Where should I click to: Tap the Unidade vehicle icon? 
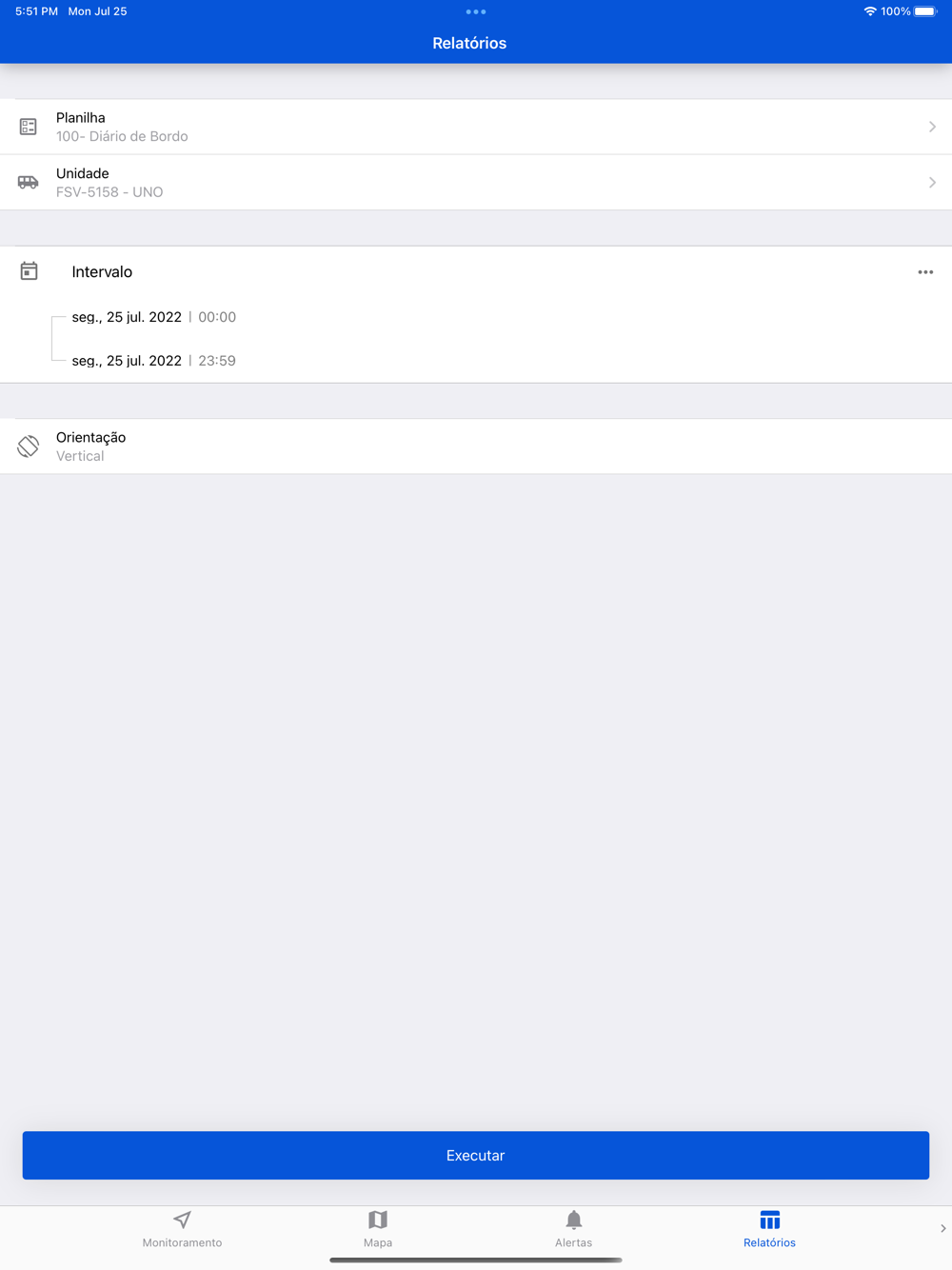(29, 182)
